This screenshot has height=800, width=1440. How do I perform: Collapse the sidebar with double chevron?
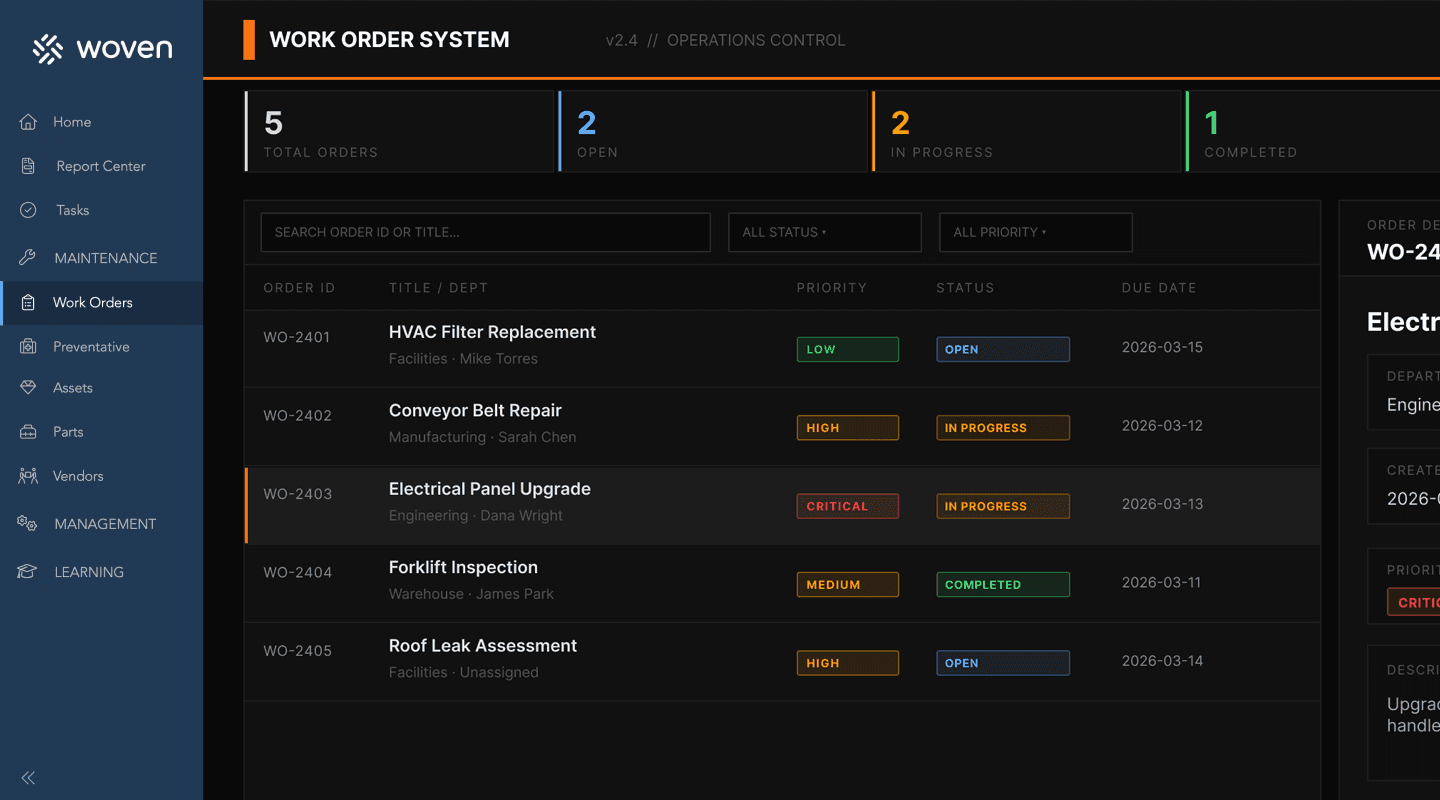pos(28,778)
